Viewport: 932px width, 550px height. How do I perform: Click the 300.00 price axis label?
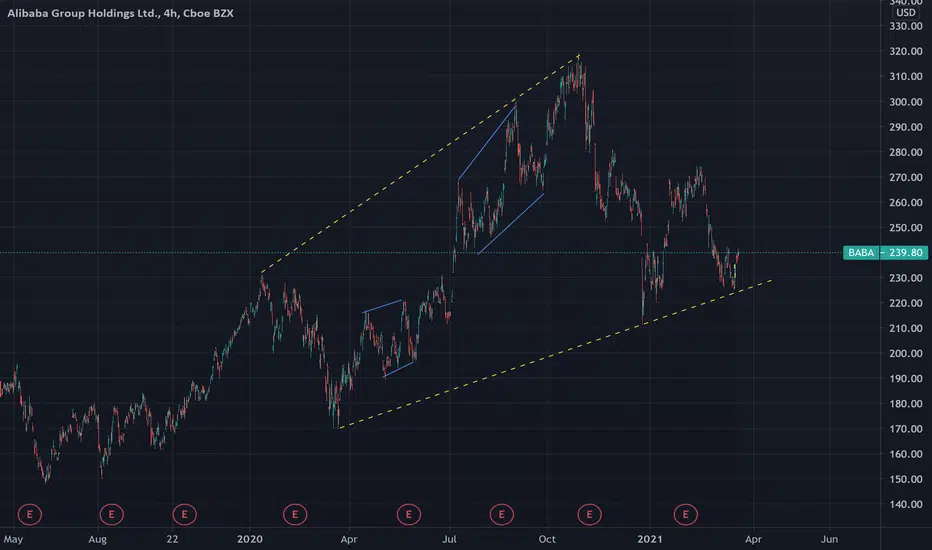906,102
